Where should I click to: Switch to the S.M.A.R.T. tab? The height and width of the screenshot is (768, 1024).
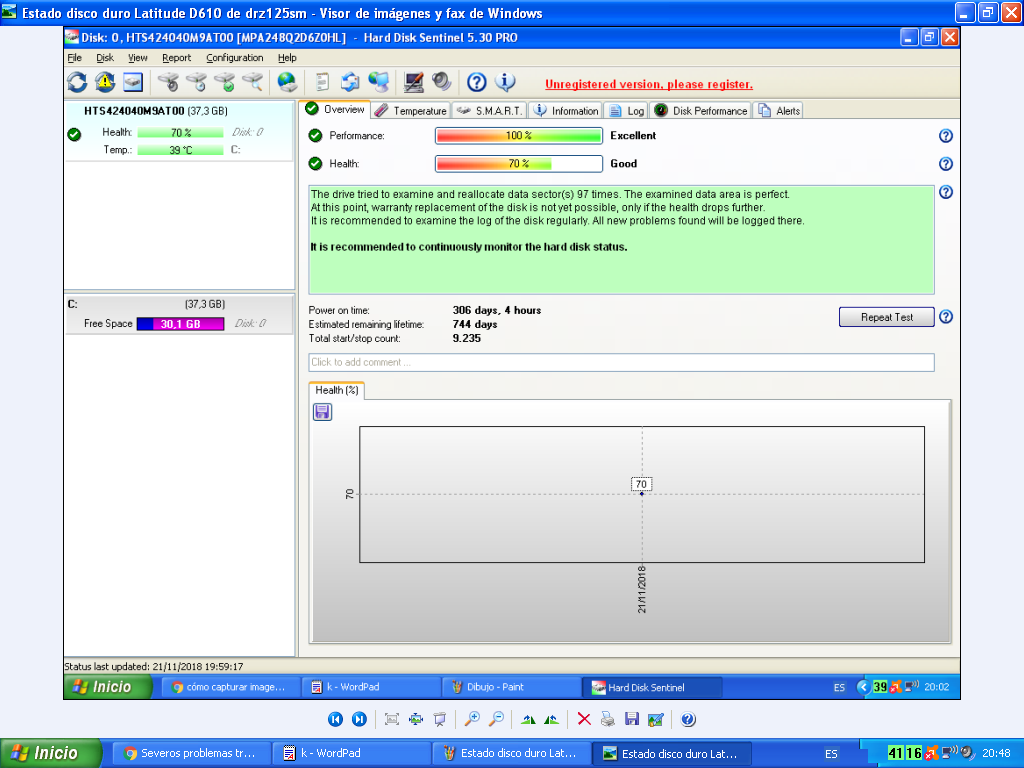coord(489,111)
